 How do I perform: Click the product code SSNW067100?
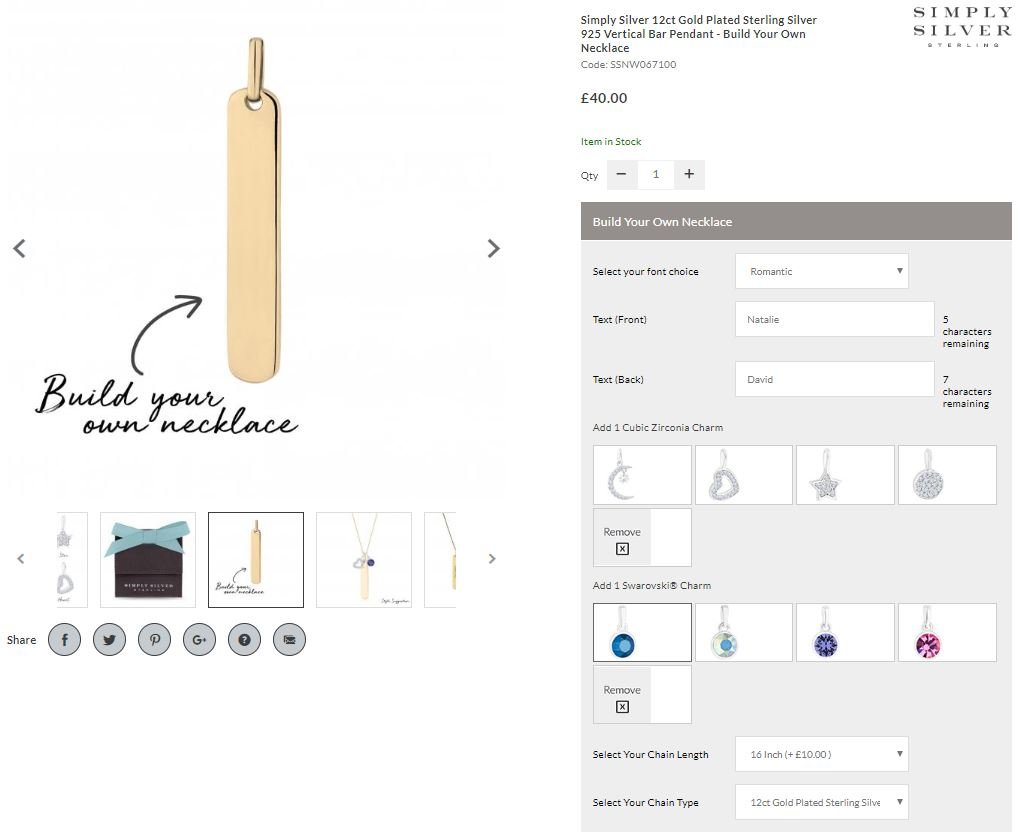[628, 64]
